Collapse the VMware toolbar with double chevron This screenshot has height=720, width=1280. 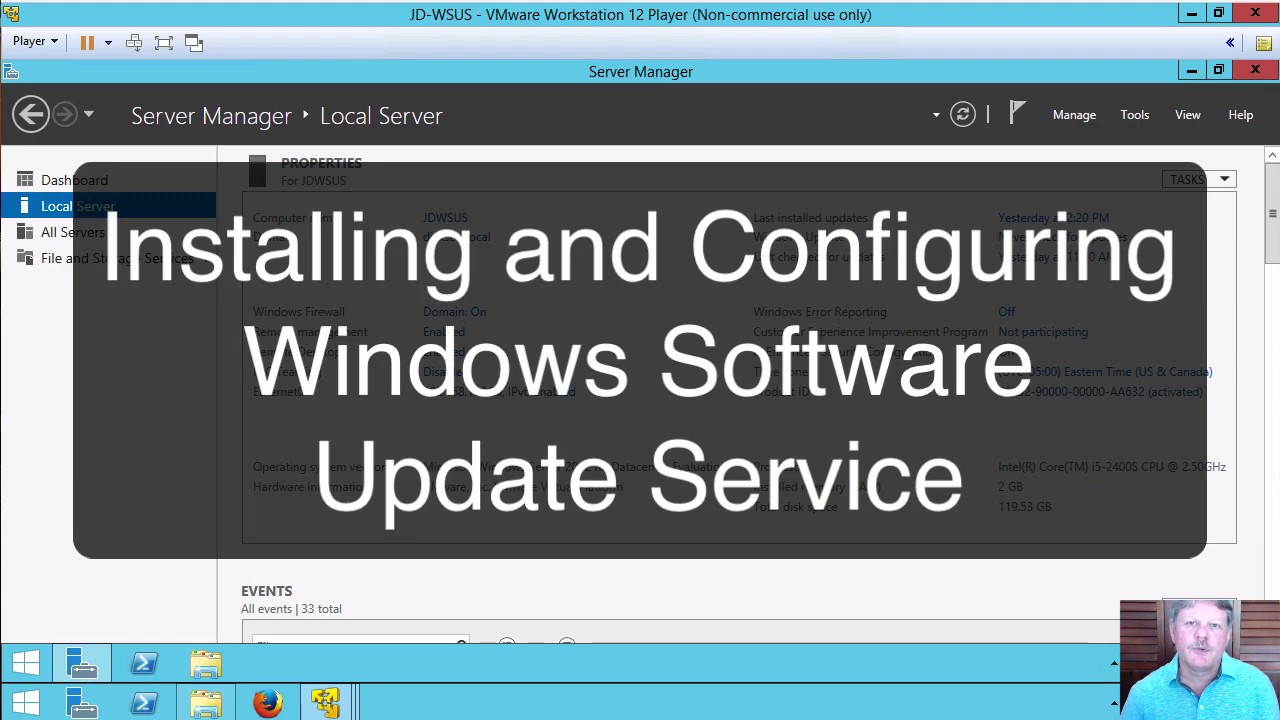pyautogui.click(x=1230, y=42)
